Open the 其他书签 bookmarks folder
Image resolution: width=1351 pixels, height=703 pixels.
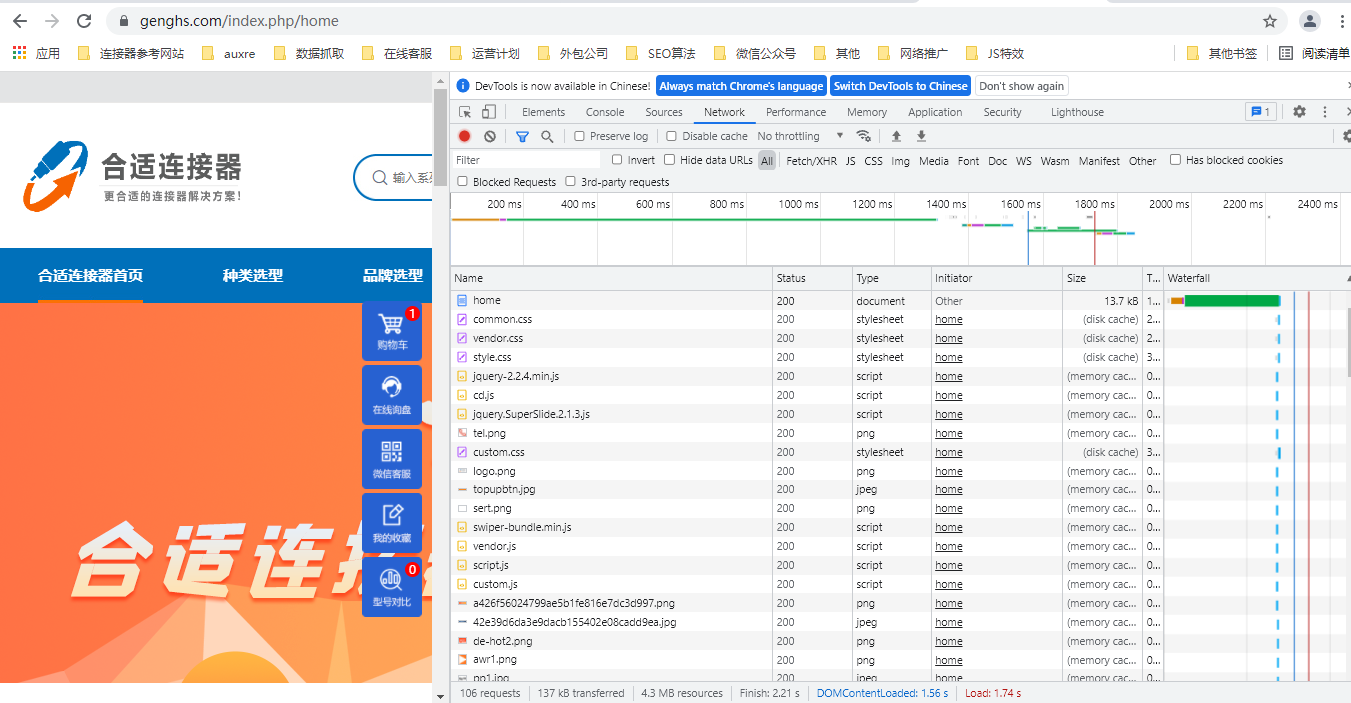point(1221,53)
